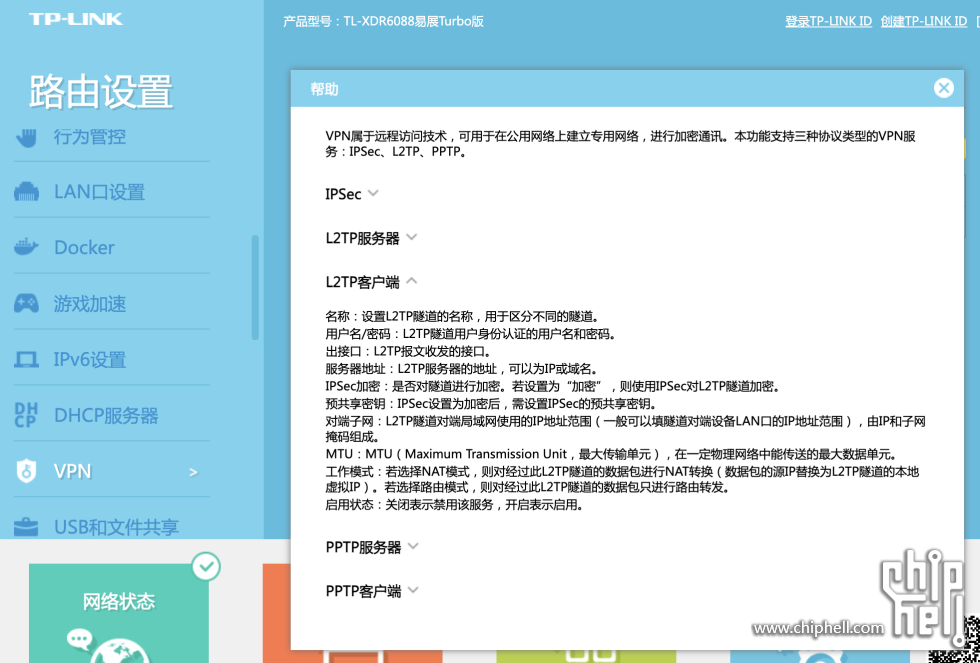Click the laptop icon for IPv6设置
Image resolution: width=980 pixels, height=663 pixels.
[x=26, y=359]
